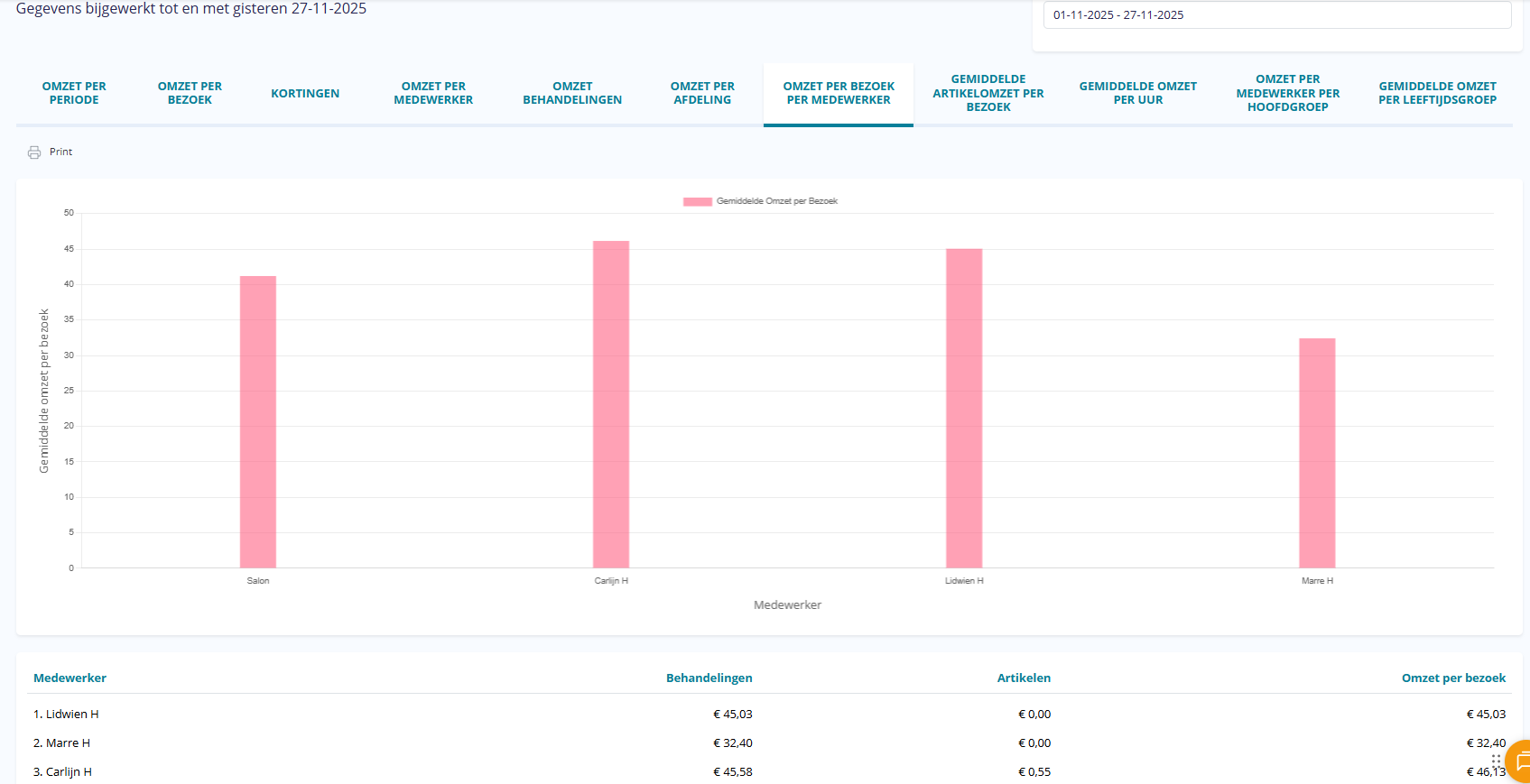The image size is (1530, 784).
Task: Click the pink bar above Marre H
Action: point(1317,453)
